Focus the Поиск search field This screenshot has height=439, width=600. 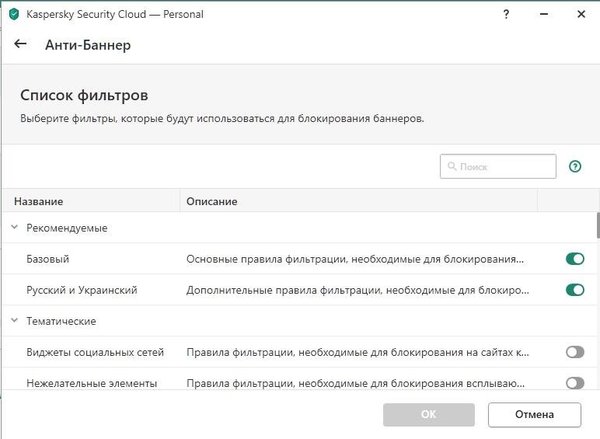505,167
